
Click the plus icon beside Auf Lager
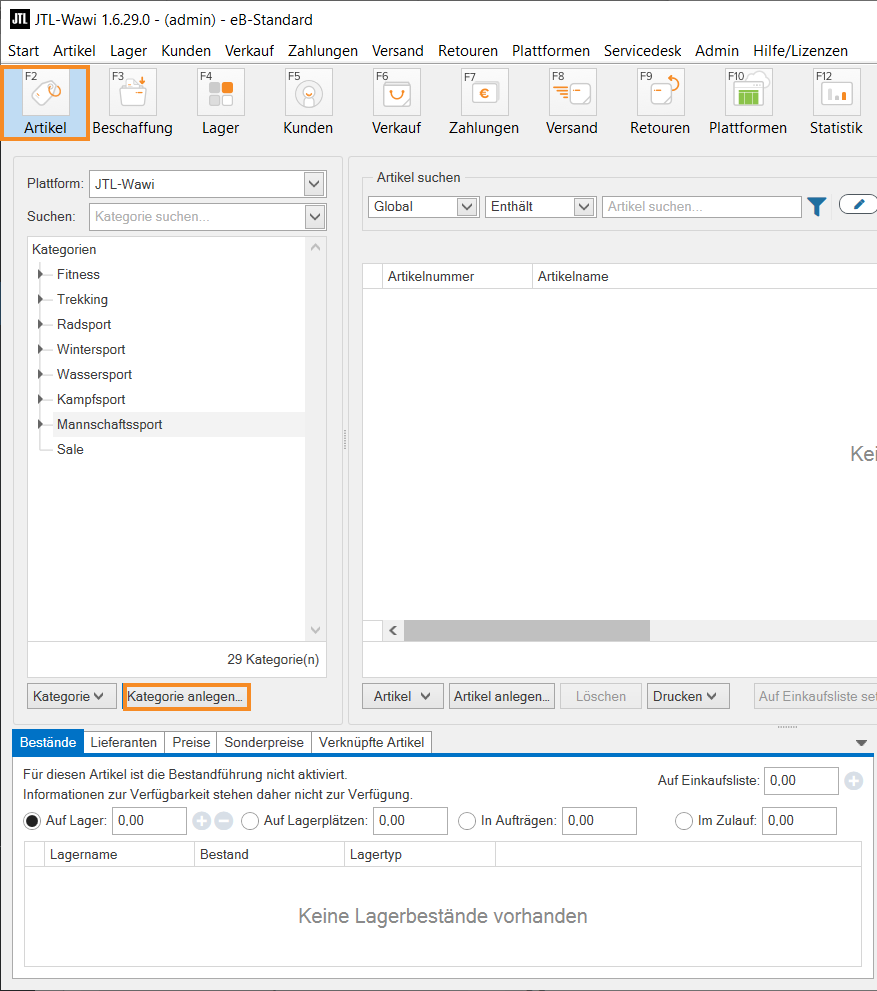click(202, 821)
